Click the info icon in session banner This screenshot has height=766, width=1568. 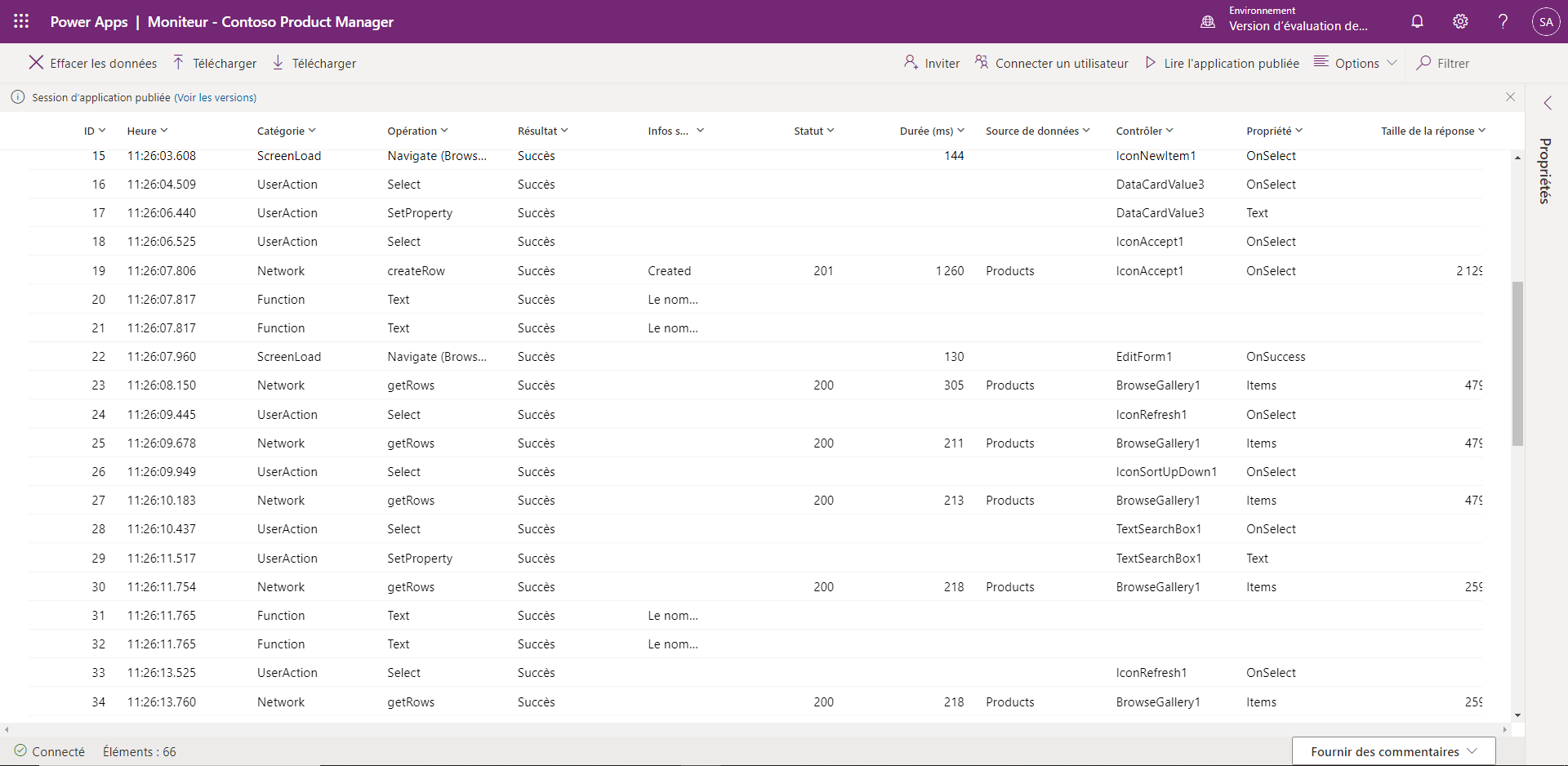(x=18, y=97)
